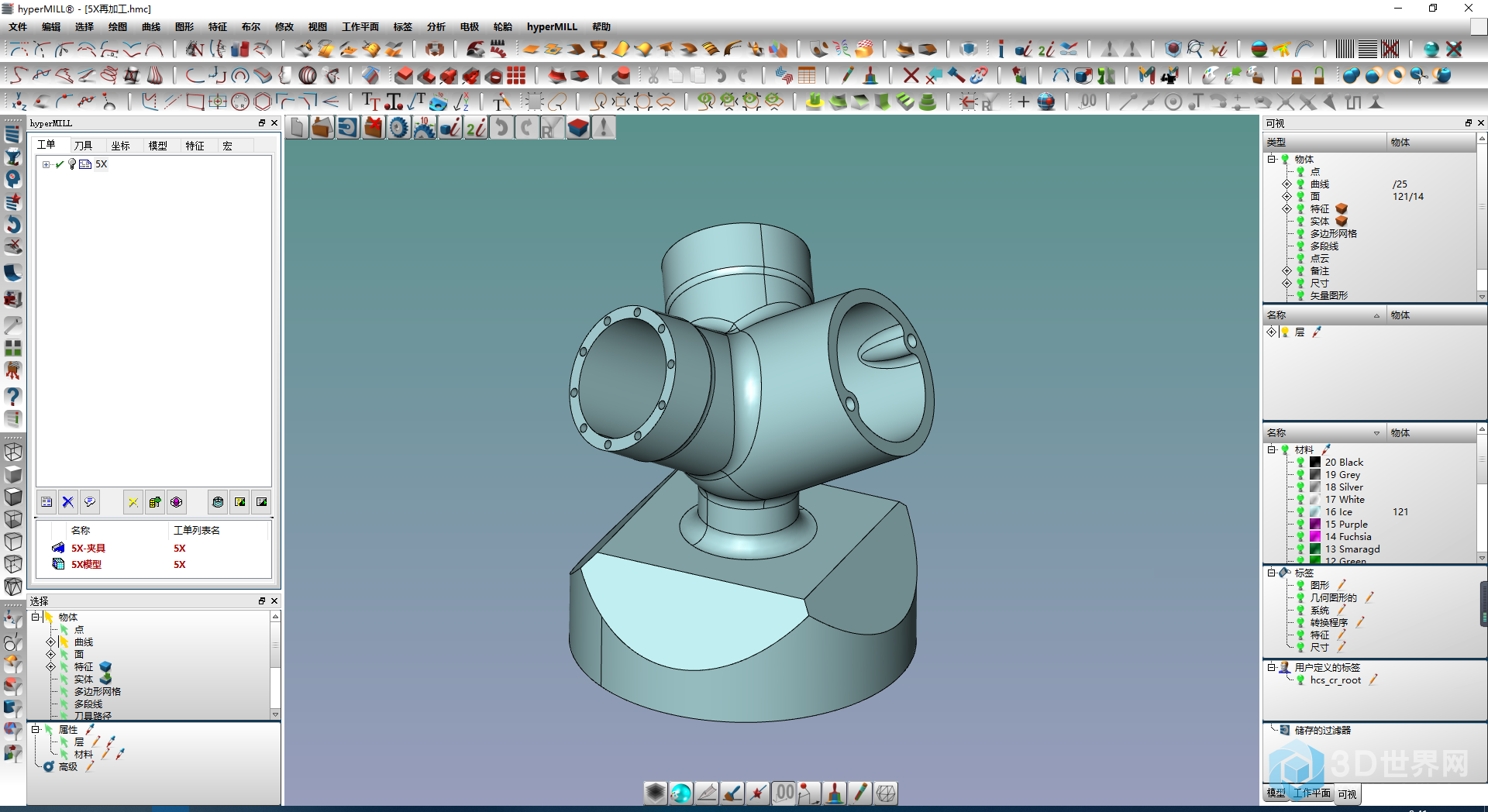Image resolution: width=1488 pixels, height=812 pixels.
Task: Click the green 2i info icon above viewport
Action: coord(476,127)
